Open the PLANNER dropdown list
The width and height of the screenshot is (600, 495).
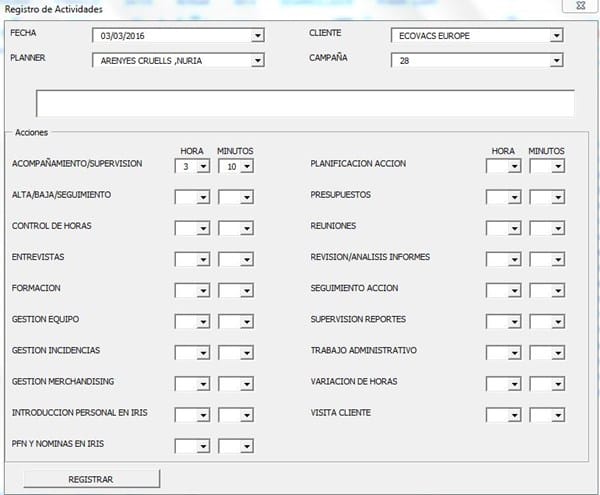coord(257,60)
